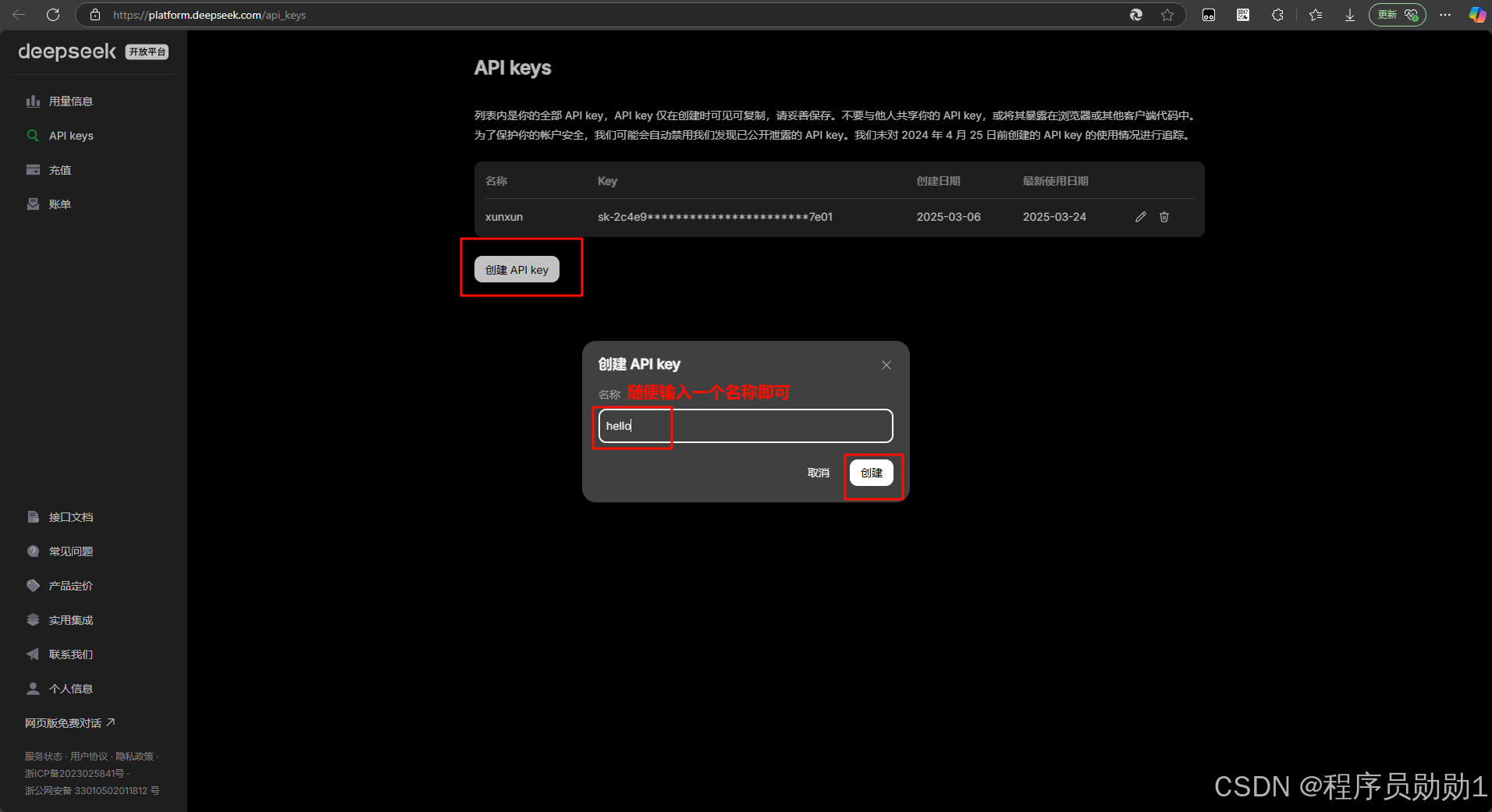Open 充值 top-up page

pos(60,170)
